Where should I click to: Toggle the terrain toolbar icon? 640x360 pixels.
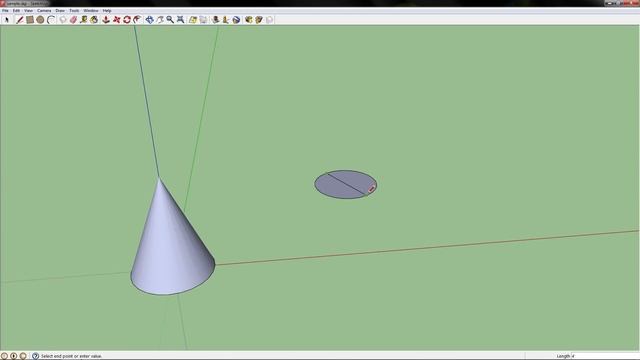point(203,20)
